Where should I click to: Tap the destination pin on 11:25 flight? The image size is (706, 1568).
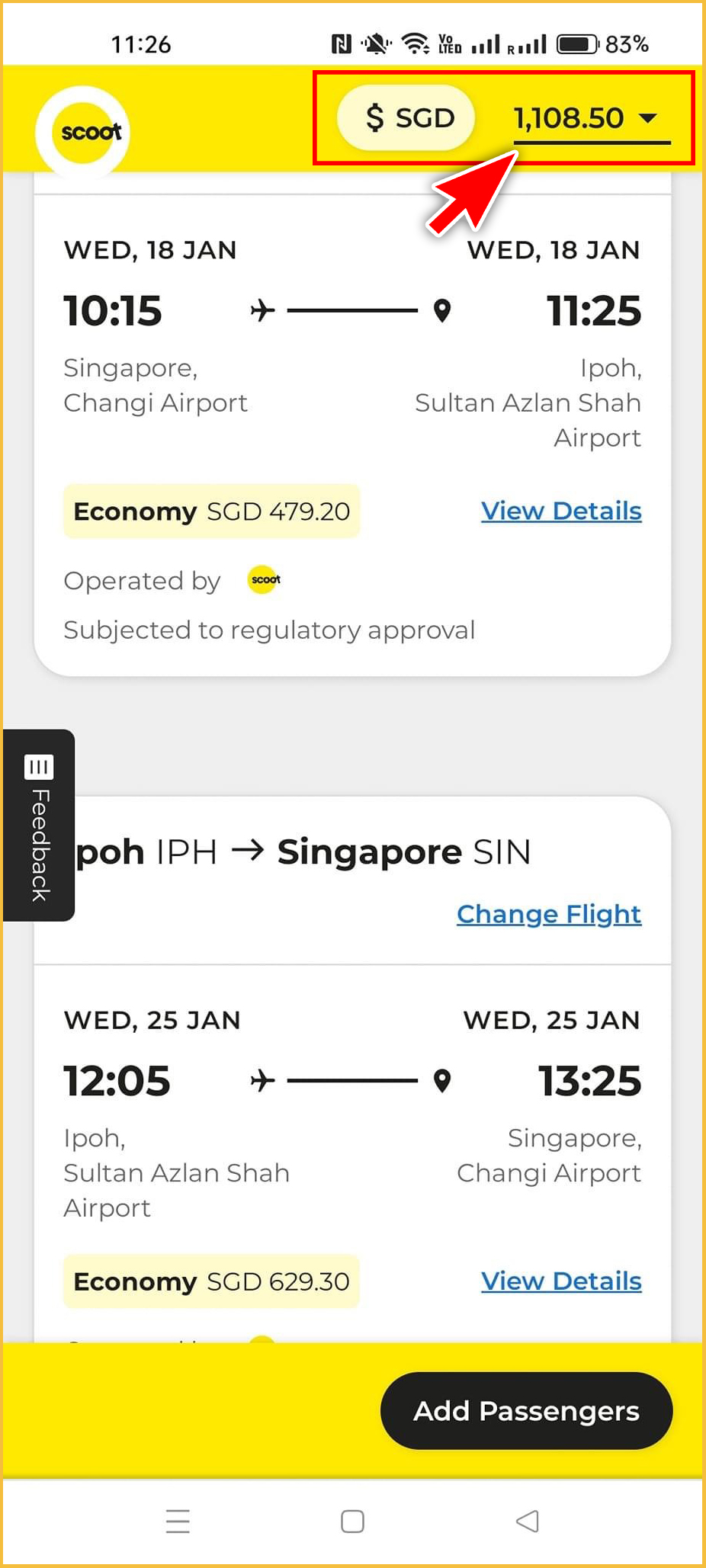[442, 311]
